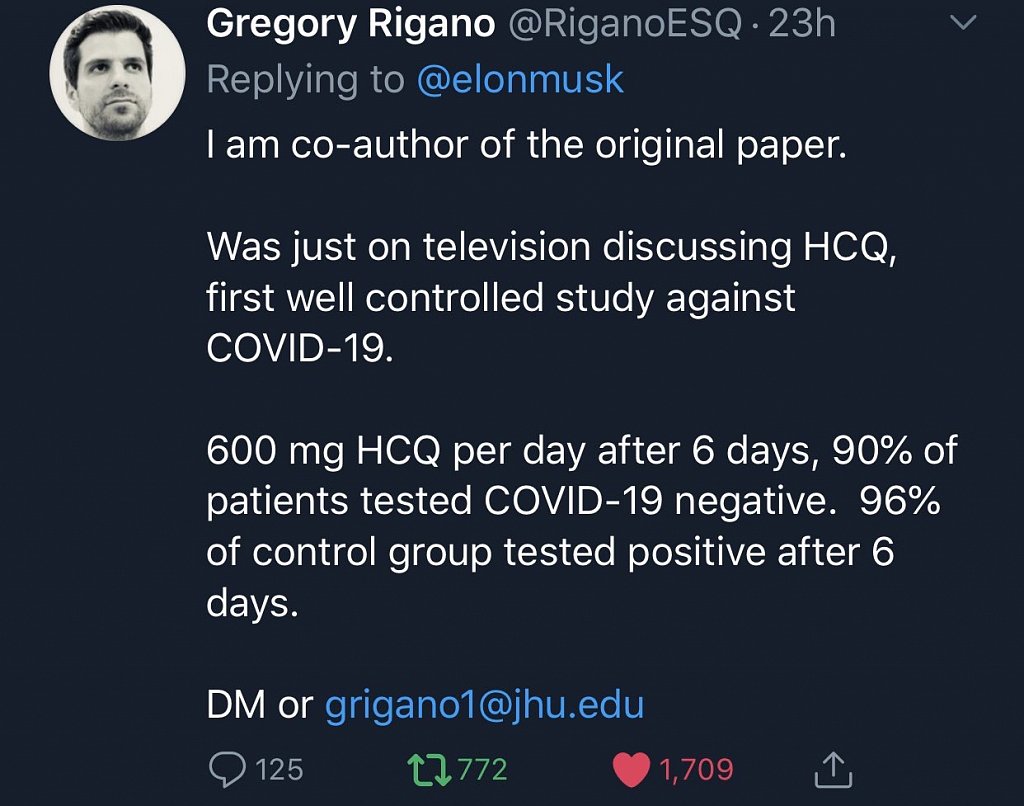The width and height of the screenshot is (1024, 806).
Task: Click the 772 retweets count
Action: [483, 769]
